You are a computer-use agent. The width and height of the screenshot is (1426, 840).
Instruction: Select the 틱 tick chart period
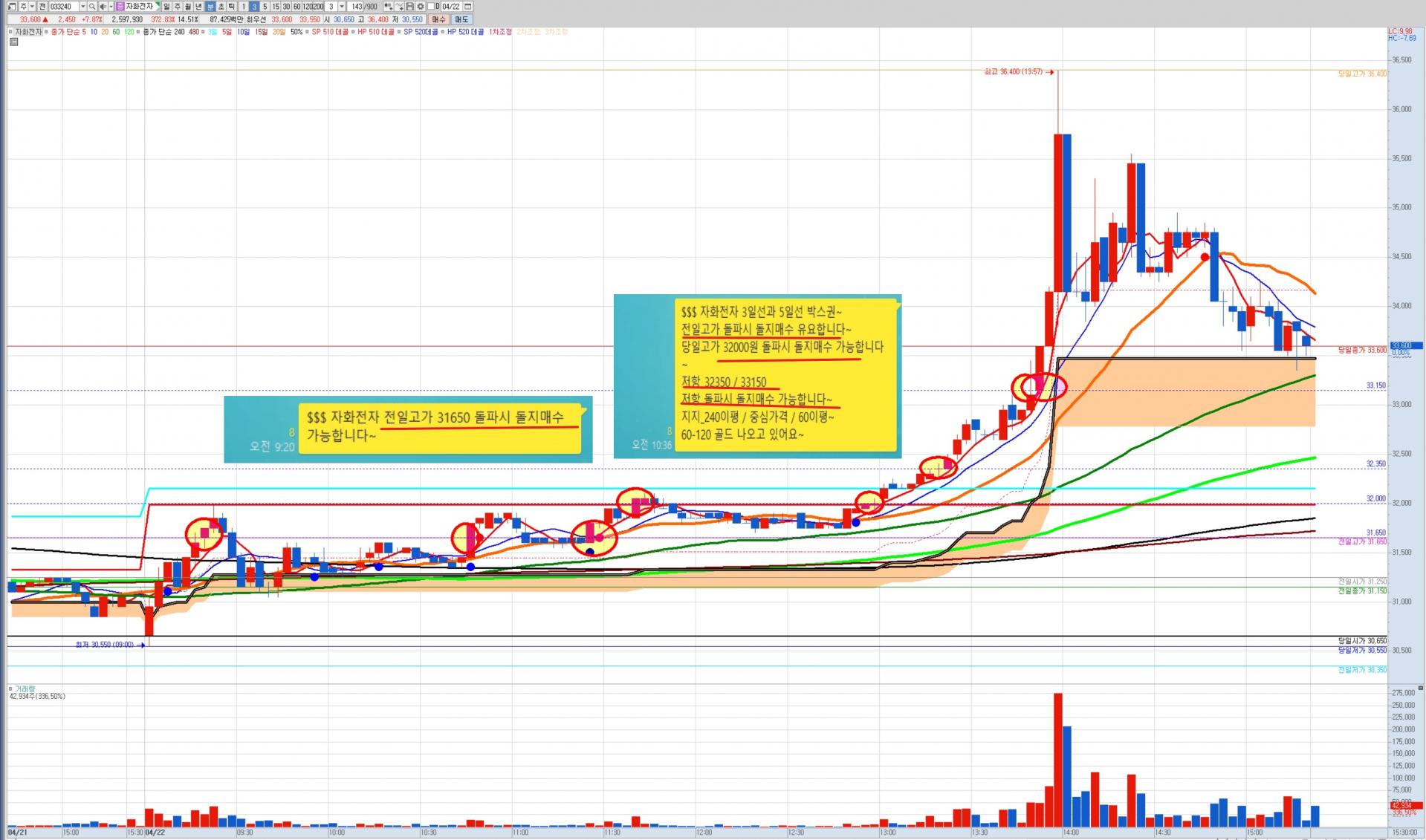pos(231,7)
